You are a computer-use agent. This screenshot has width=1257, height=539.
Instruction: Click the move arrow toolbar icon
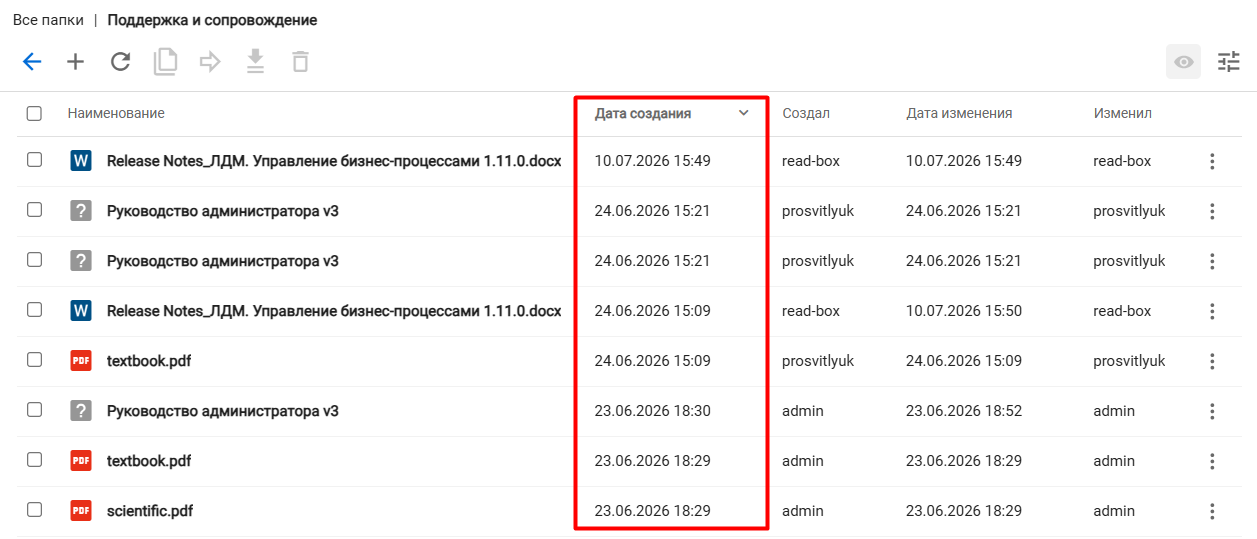point(210,62)
